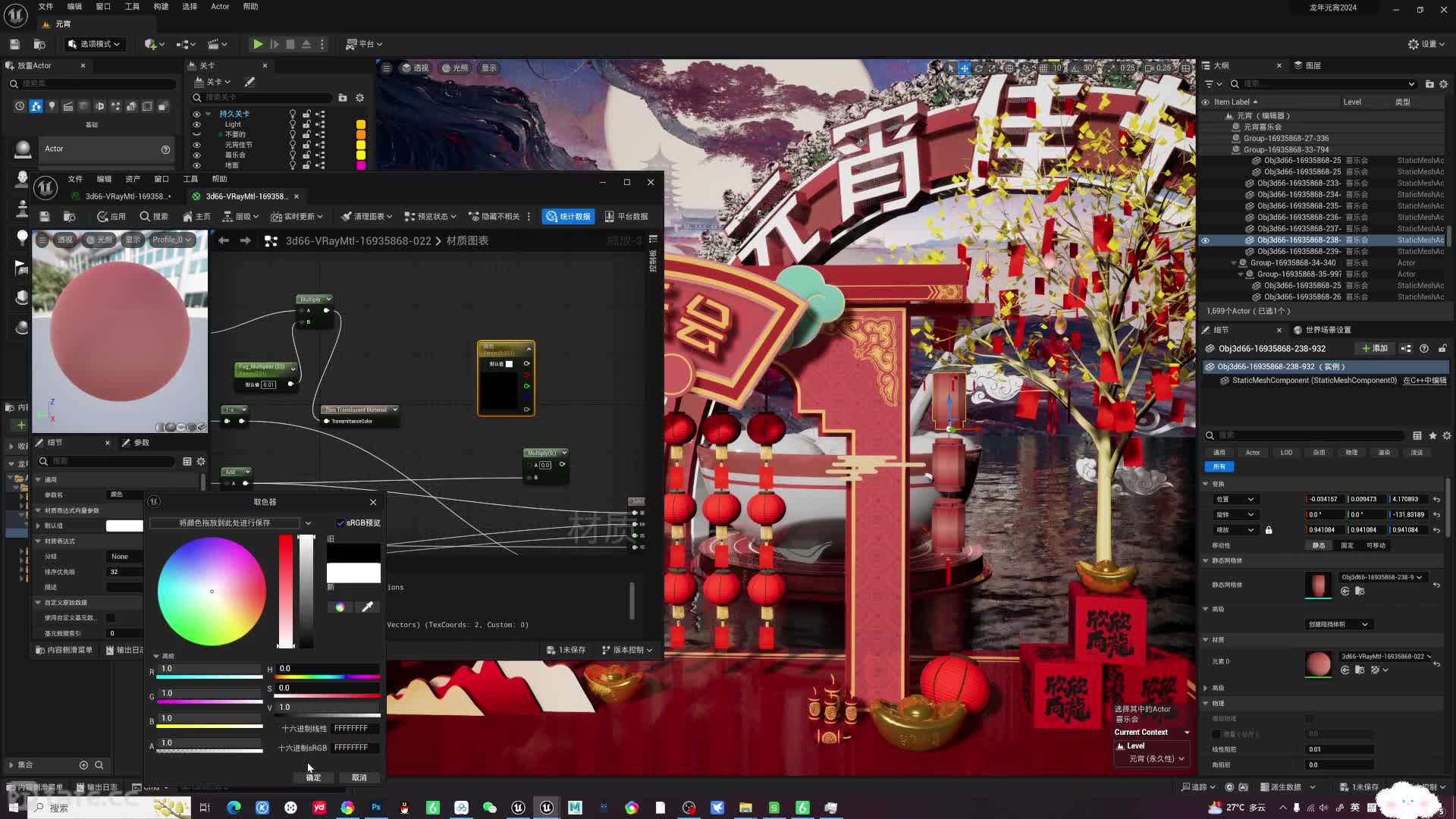
Task: Click the pencil edit icon in Levels panel
Action: pyautogui.click(x=249, y=81)
